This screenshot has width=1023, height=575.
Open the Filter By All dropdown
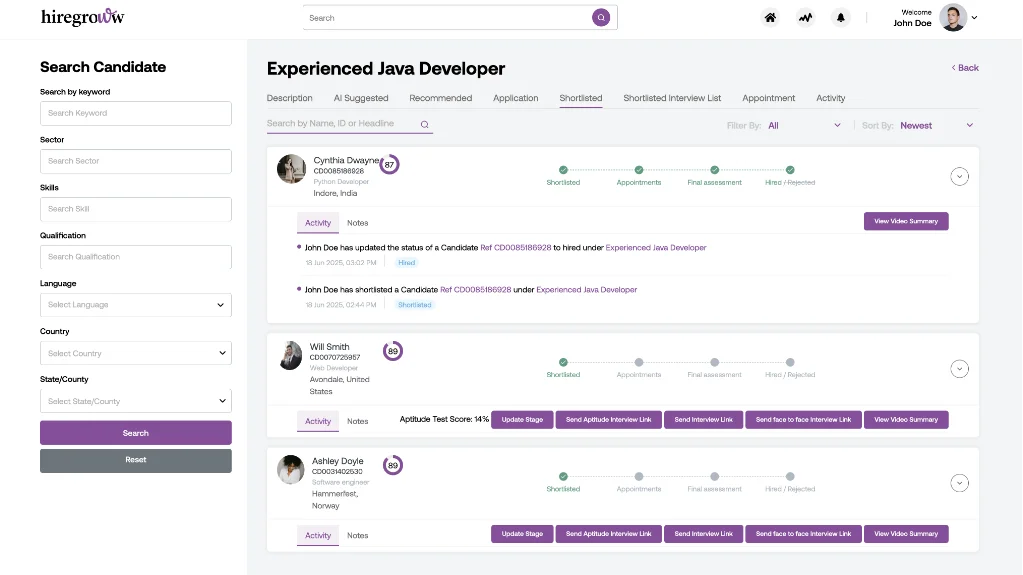pos(804,126)
